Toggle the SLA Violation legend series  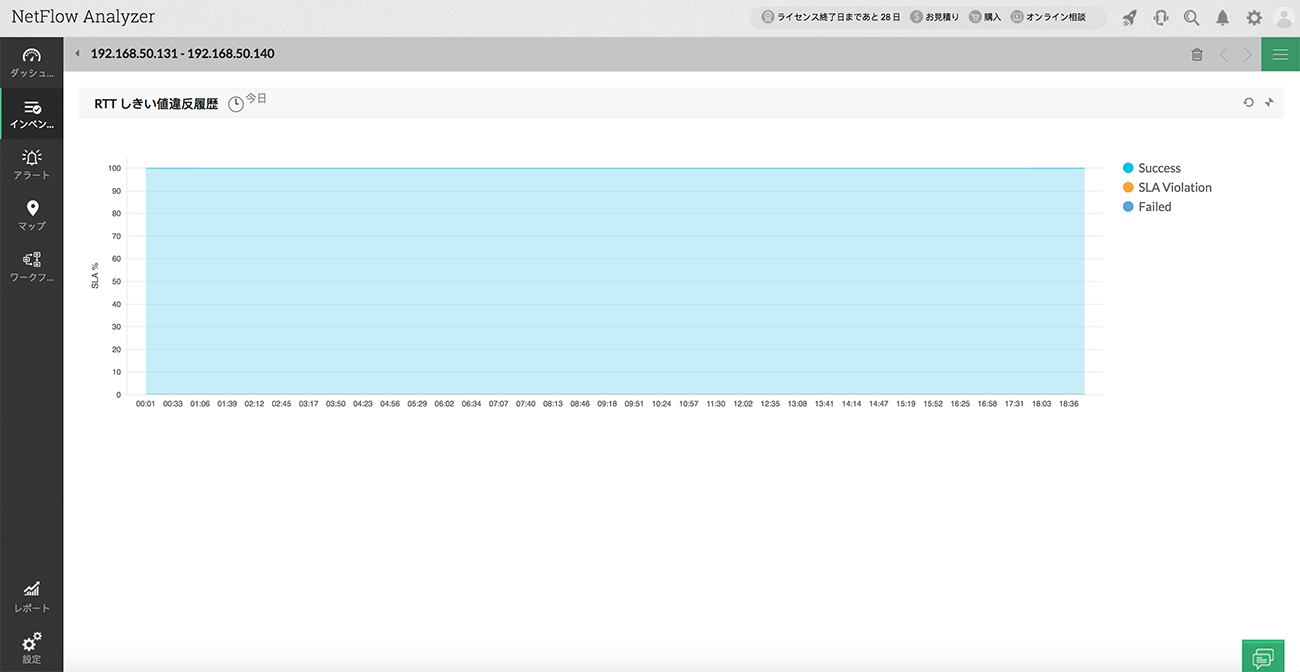pyautogui.click(x=1173, y=187)
